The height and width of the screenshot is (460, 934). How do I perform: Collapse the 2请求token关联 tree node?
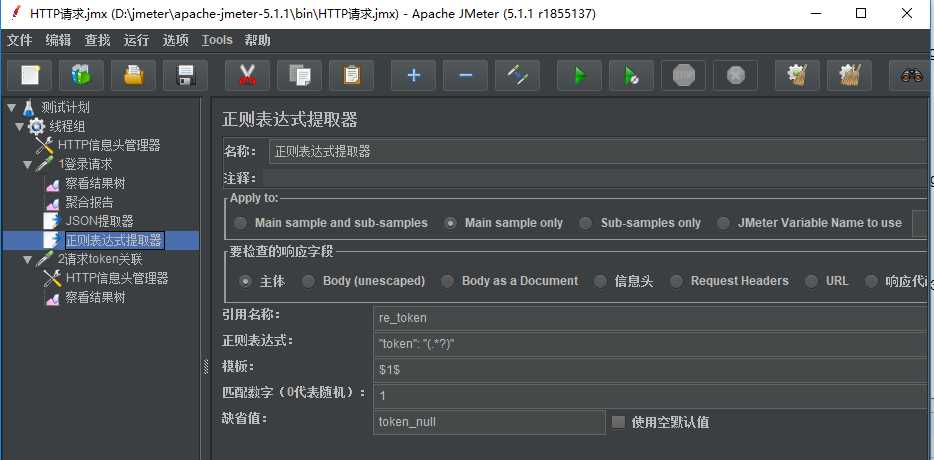click(x=27, y=259)
